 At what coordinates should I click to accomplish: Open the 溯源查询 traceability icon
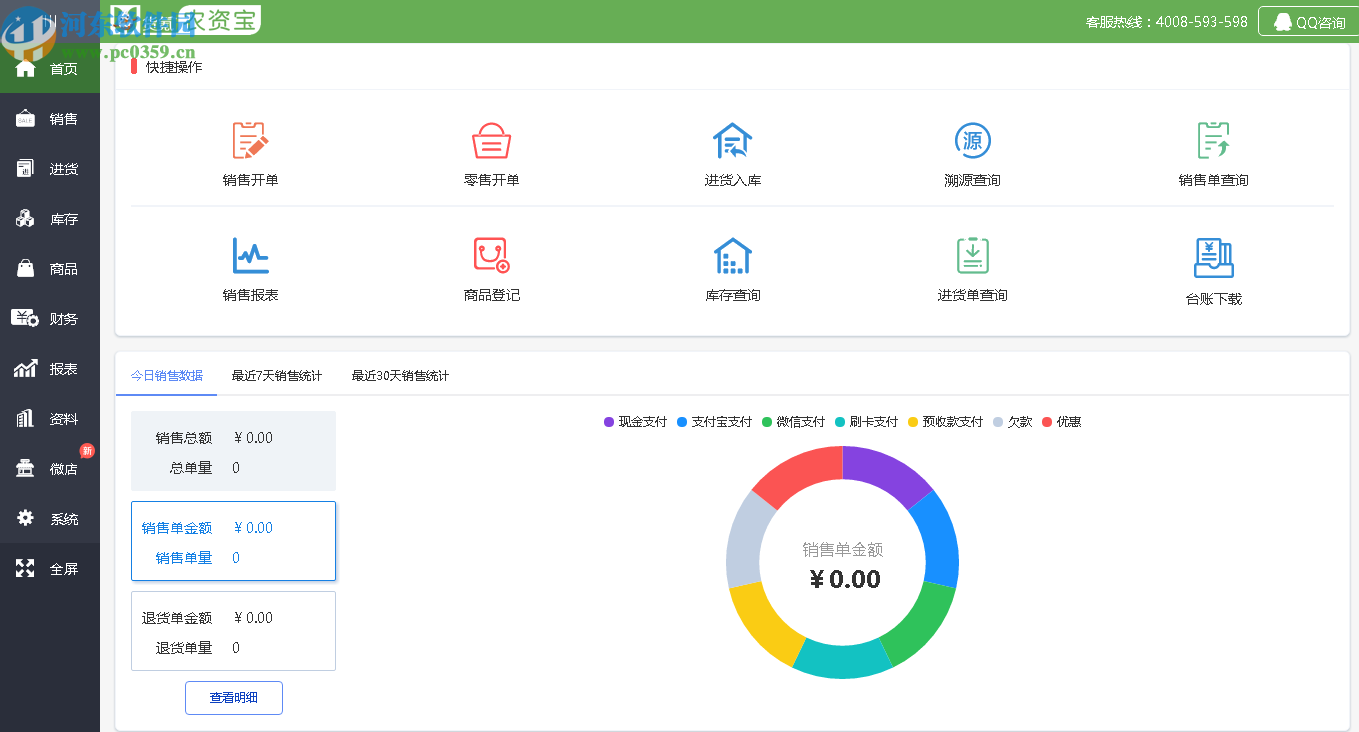(x=972, y=141)
